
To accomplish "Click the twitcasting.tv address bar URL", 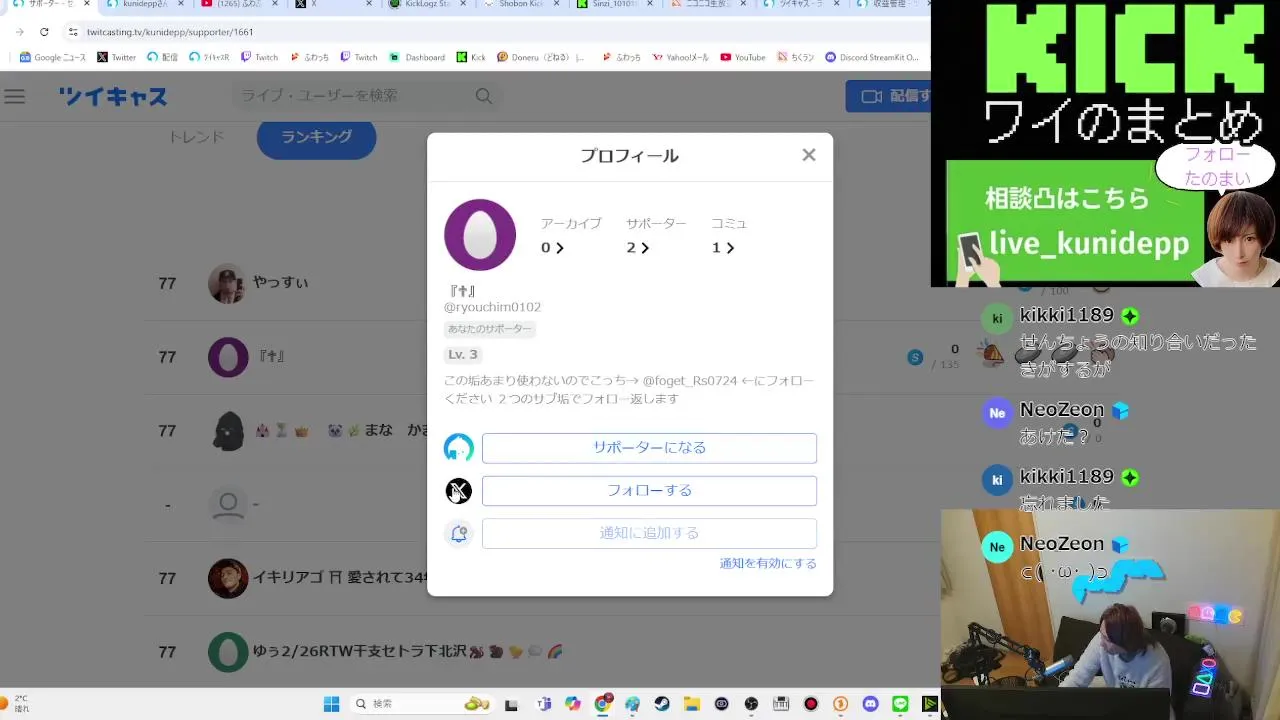I will (x=170, y=32).
